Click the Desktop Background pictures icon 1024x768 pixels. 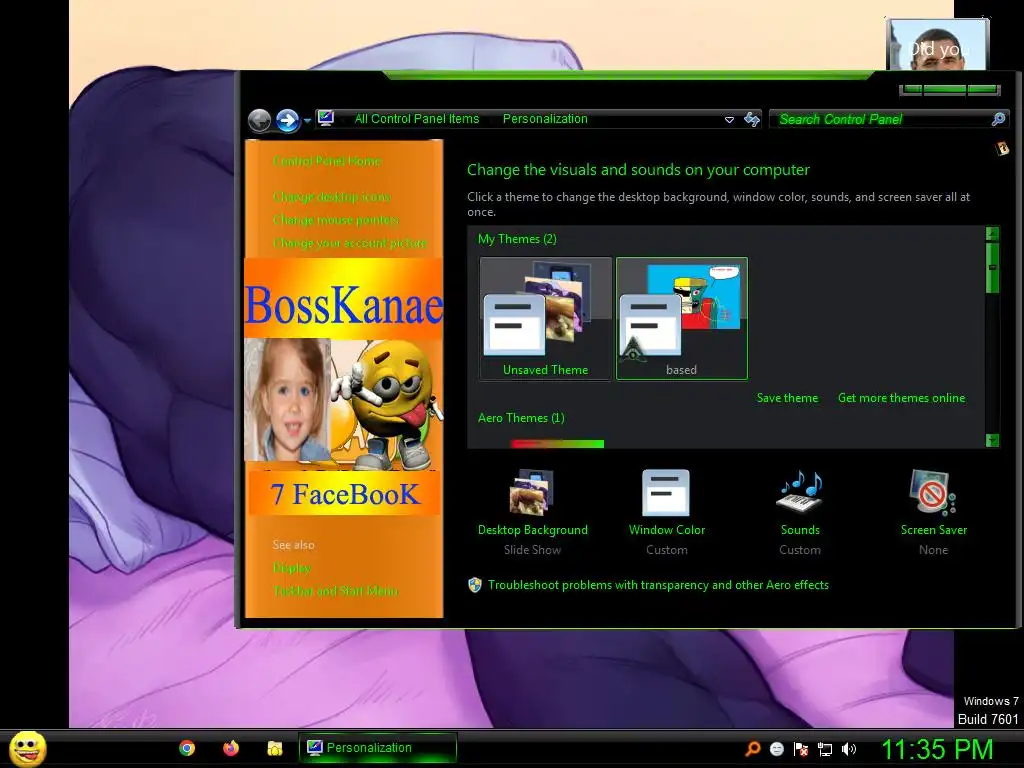click(x=532, y=492)
